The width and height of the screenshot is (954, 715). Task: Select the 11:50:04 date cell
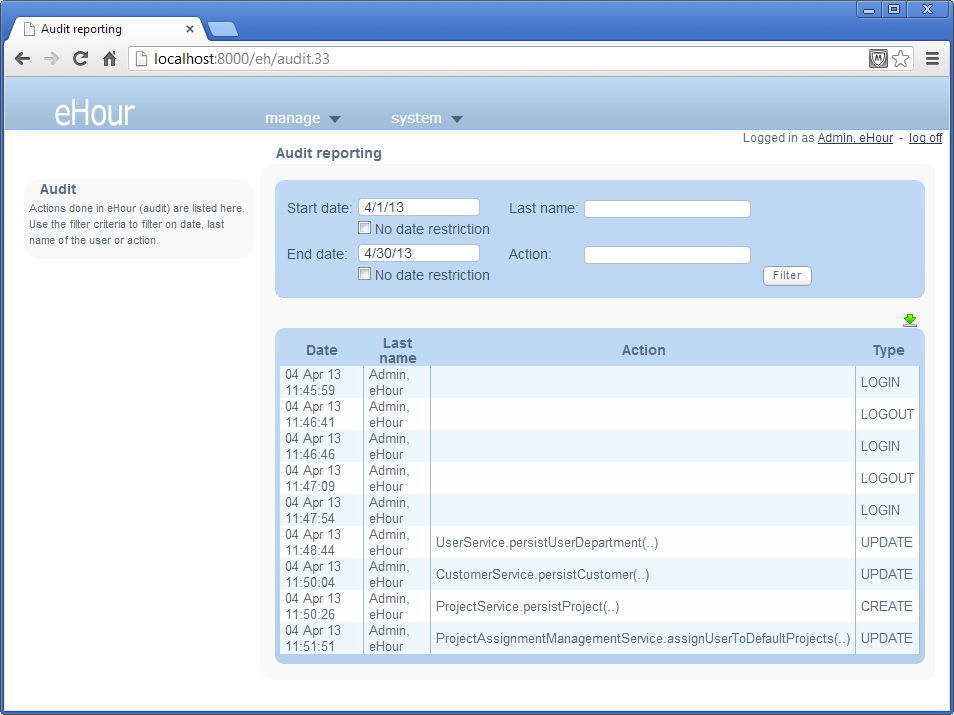coord(322,574)
